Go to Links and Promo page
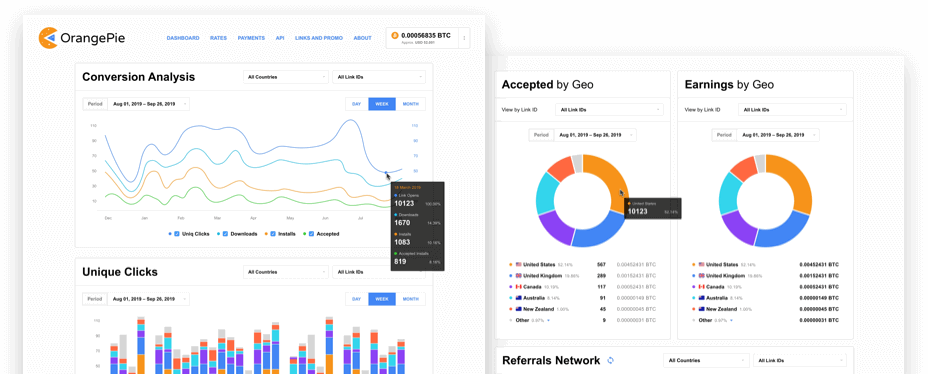Screen dimensions: 928x374 pos(318,38)
